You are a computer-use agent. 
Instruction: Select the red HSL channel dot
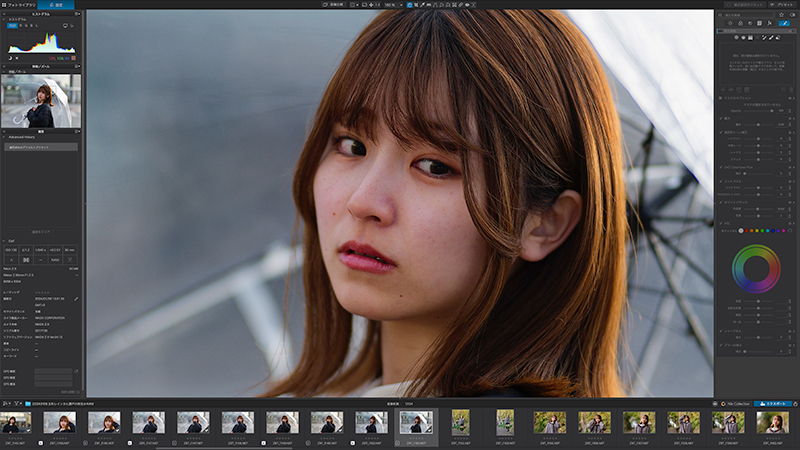pos(746,231)
